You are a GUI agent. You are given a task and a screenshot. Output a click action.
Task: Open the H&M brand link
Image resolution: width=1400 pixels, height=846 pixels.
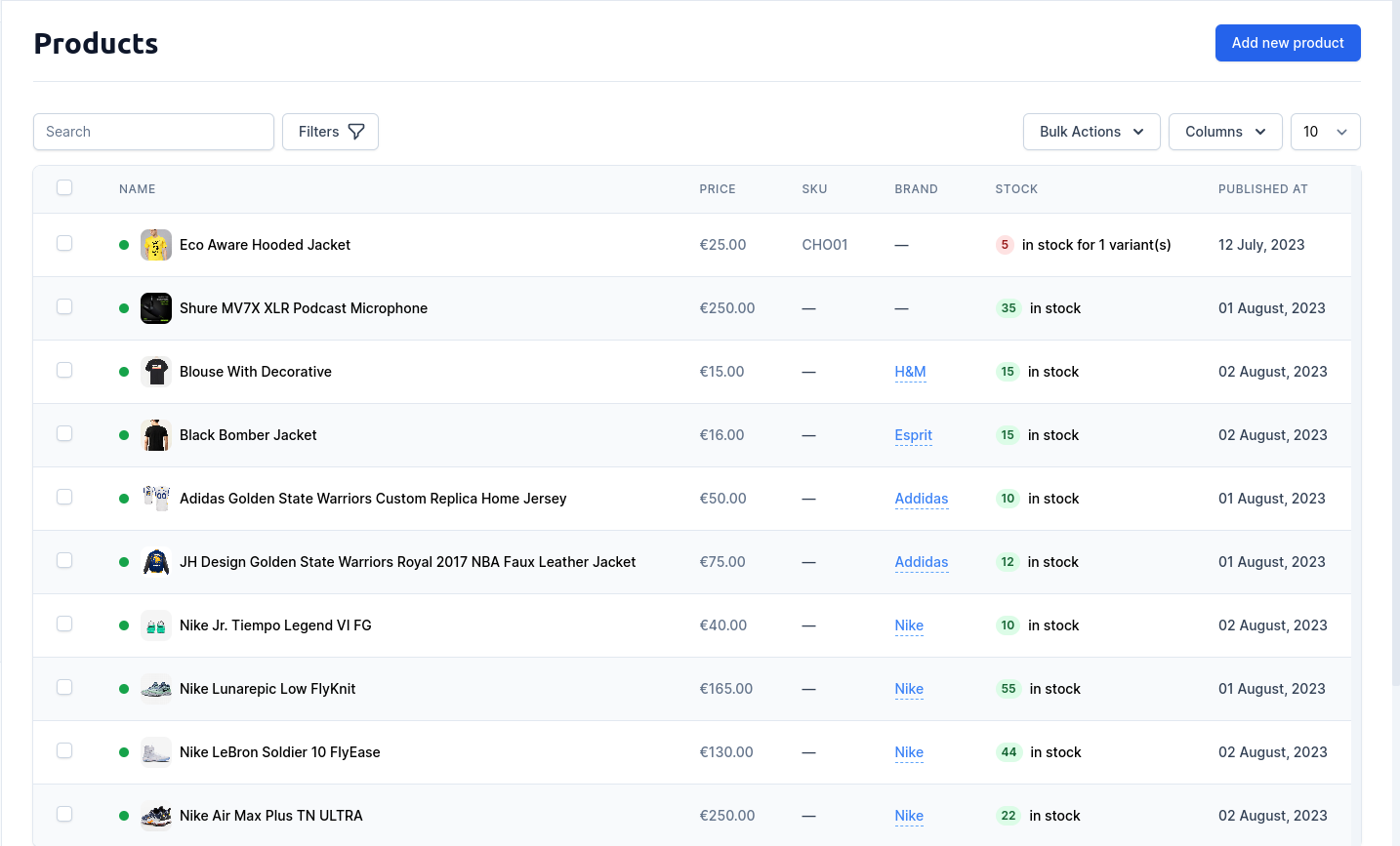pyautogui.click(x=910, y=372)
